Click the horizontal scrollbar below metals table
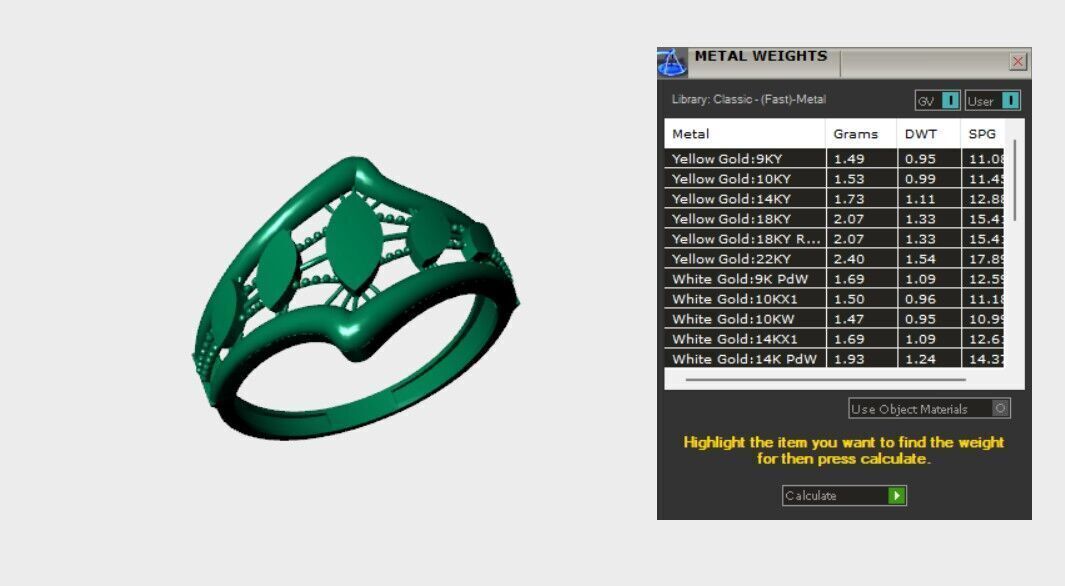 point(825,380)
